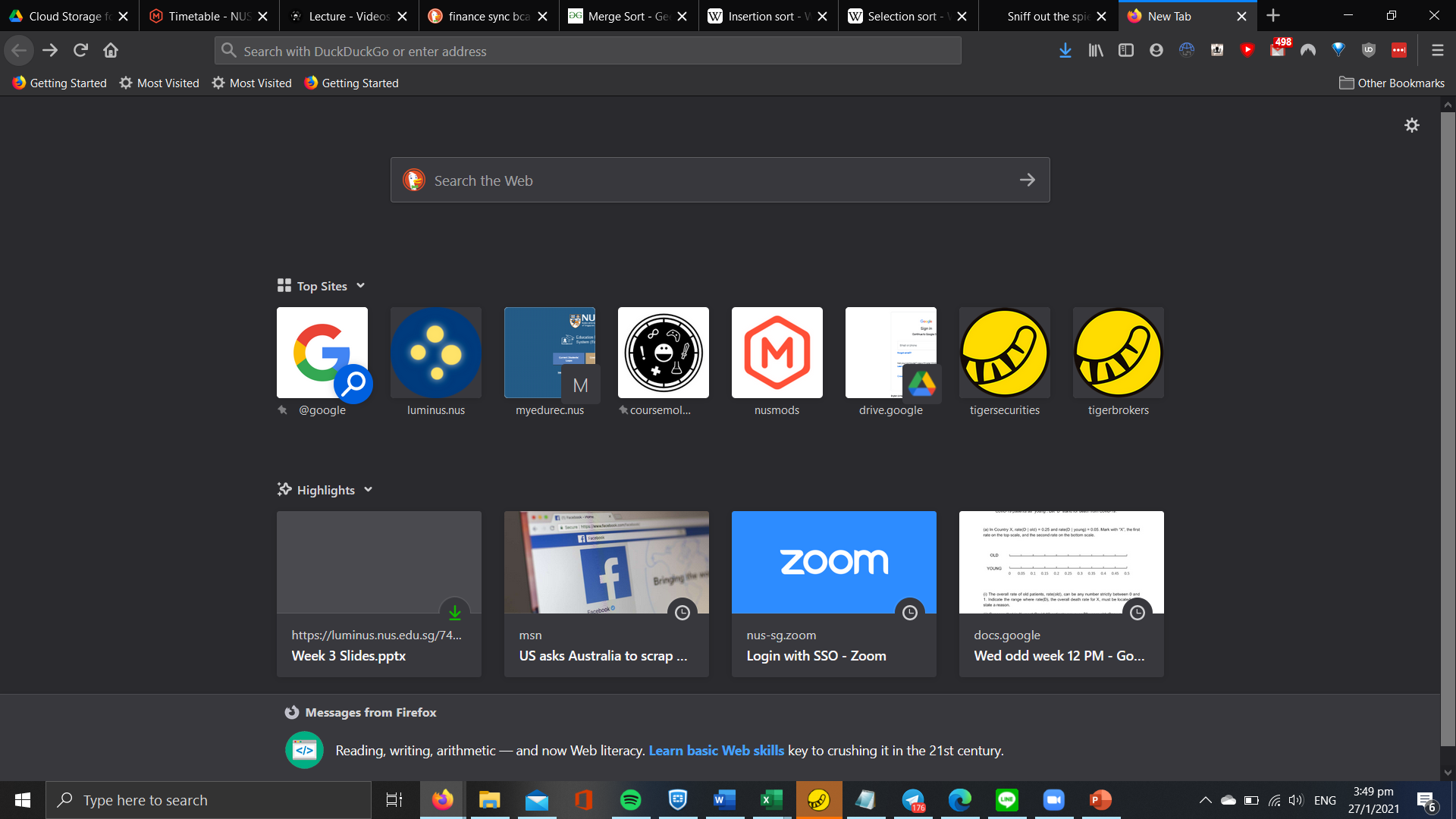
Task: Open the new tab personalize gear icon
Action: pos(1411,125)
